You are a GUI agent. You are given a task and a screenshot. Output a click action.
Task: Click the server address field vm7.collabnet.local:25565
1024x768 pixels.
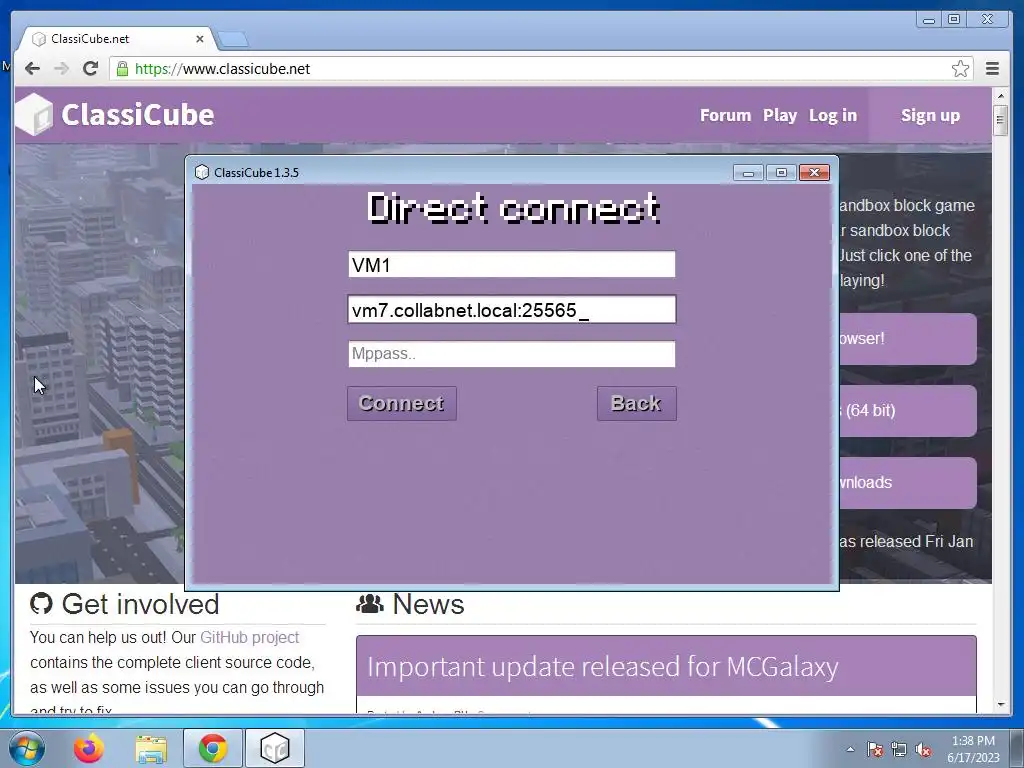click(511, 310)
